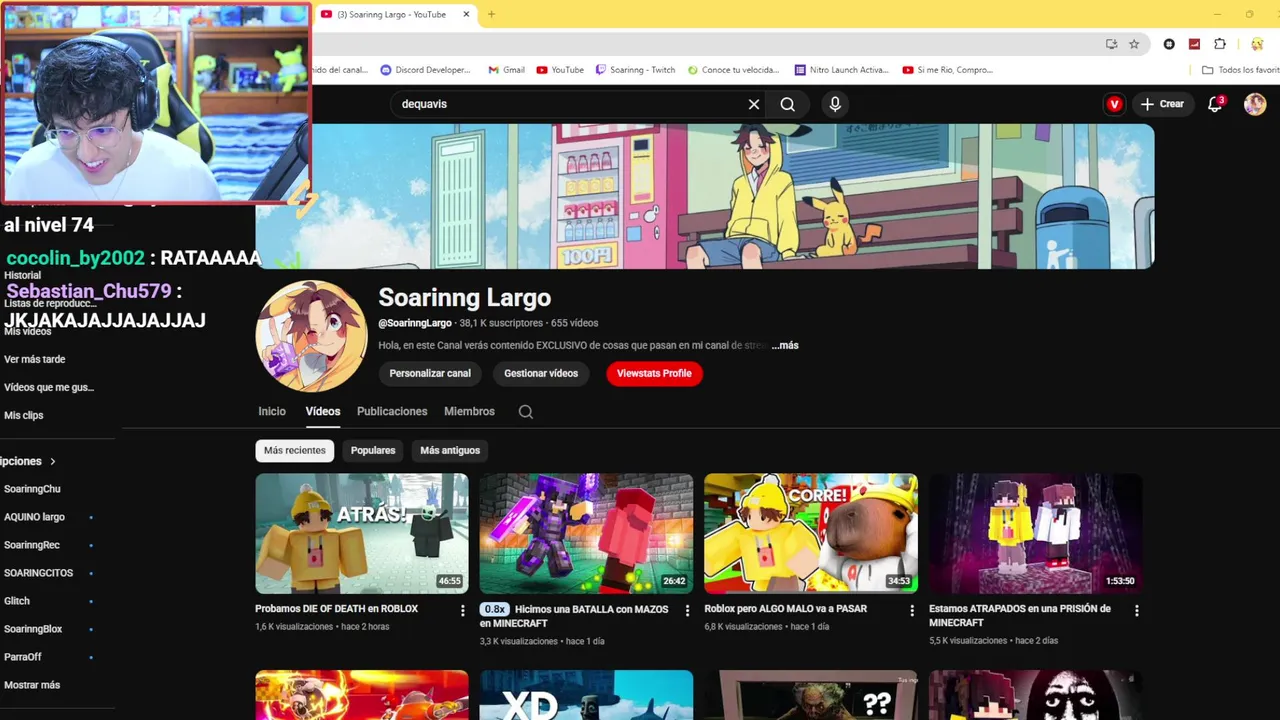Open Soarinng - Twitch bookmark
The height and width of the screenshot is (720, 1280).
(x=635, y=70)
